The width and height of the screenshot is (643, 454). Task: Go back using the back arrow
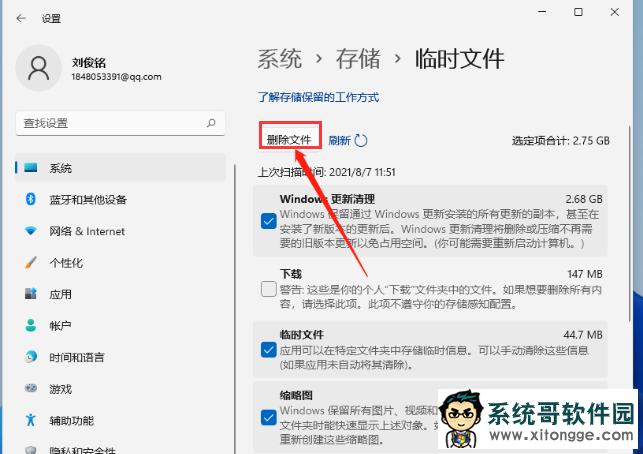pos(21,18)
